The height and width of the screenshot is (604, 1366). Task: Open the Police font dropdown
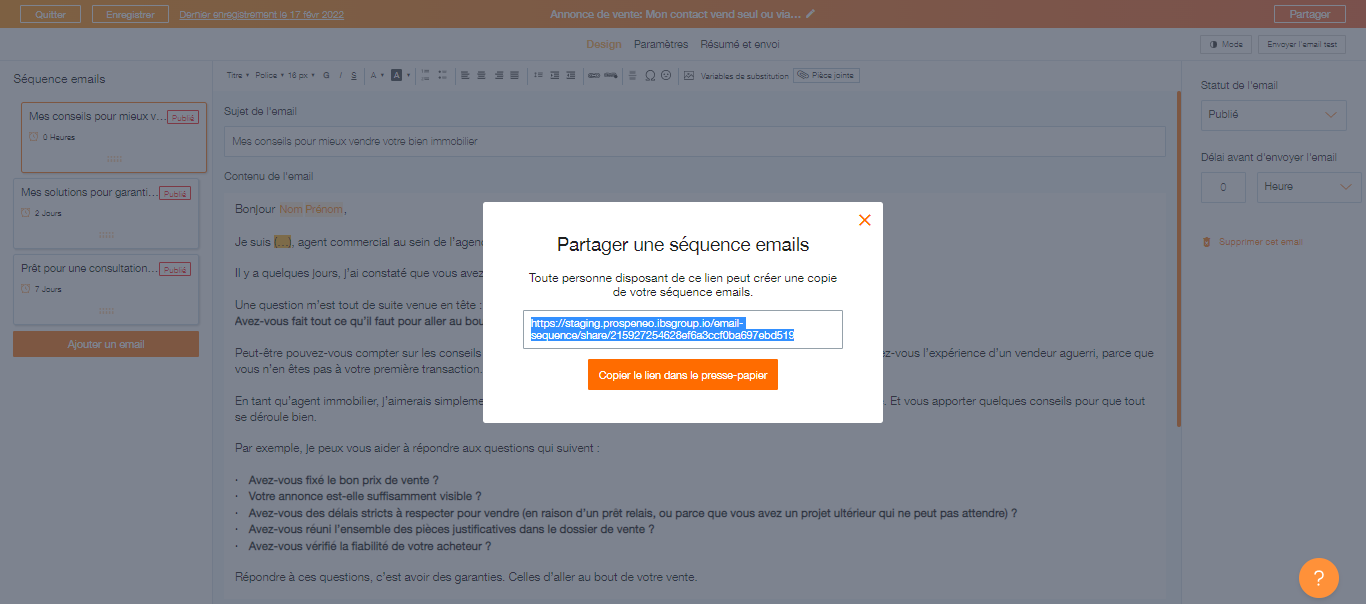click(x=270, y=75)
